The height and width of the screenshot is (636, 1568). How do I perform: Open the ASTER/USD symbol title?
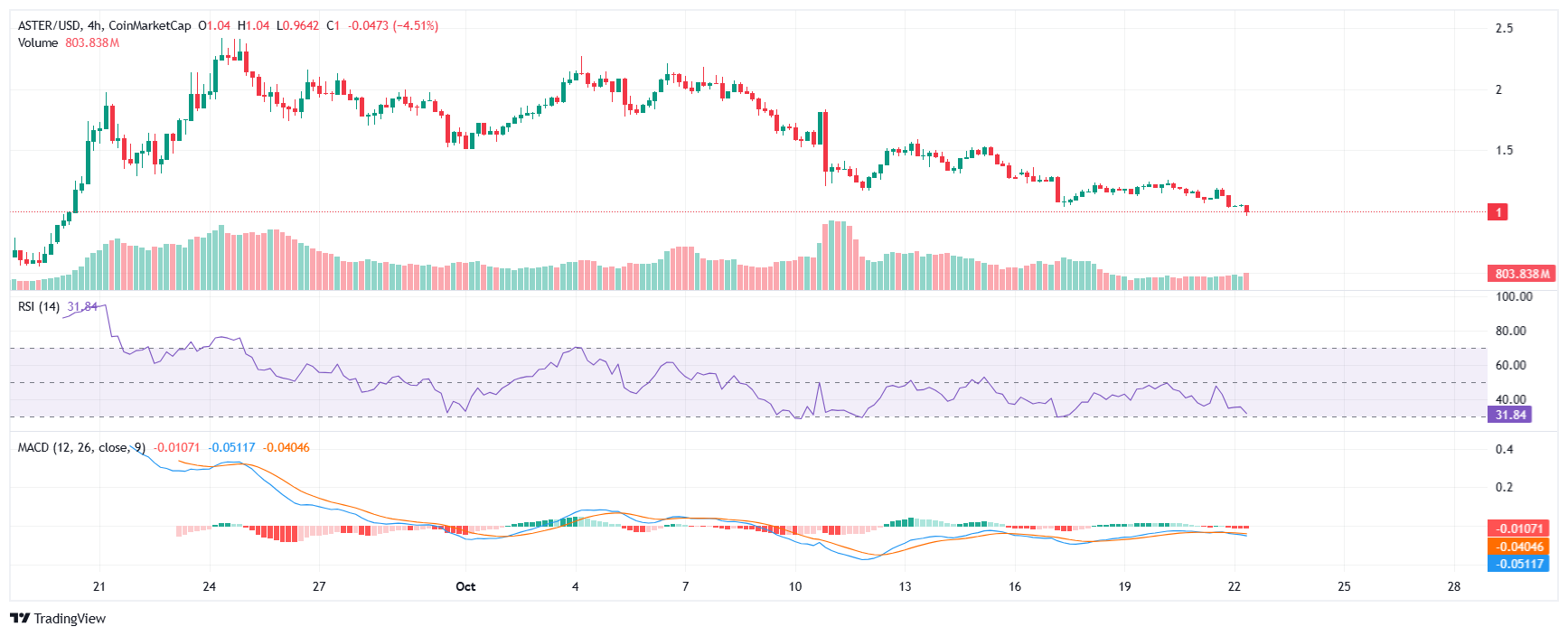[49, 26]
